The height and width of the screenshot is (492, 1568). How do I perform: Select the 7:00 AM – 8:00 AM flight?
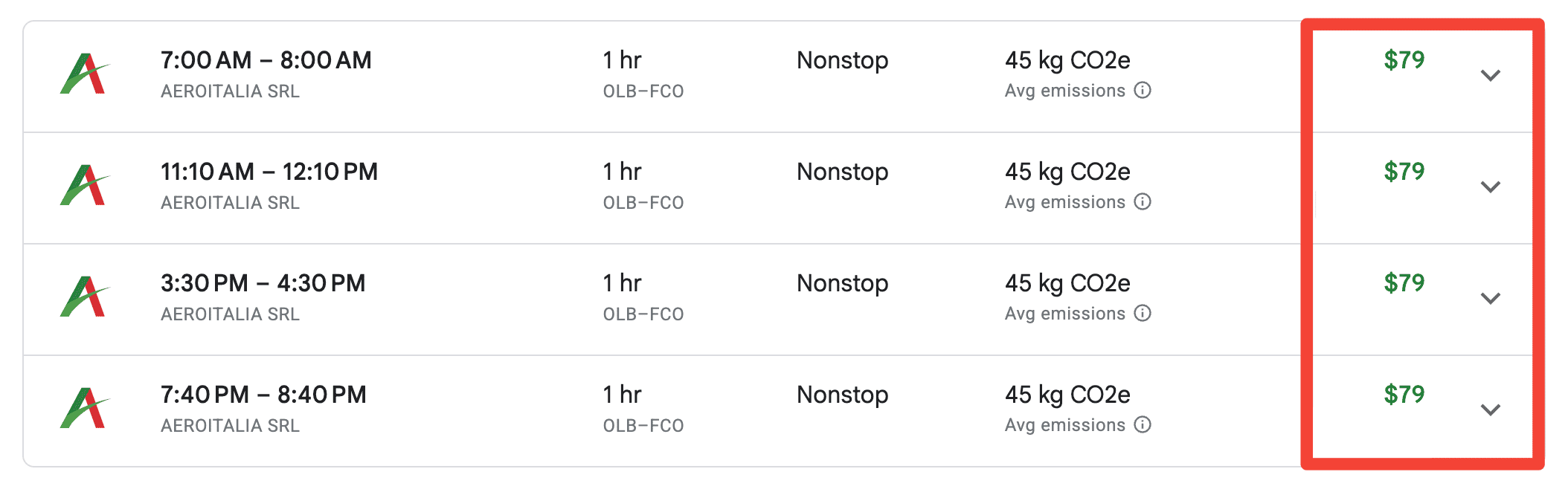783,77
